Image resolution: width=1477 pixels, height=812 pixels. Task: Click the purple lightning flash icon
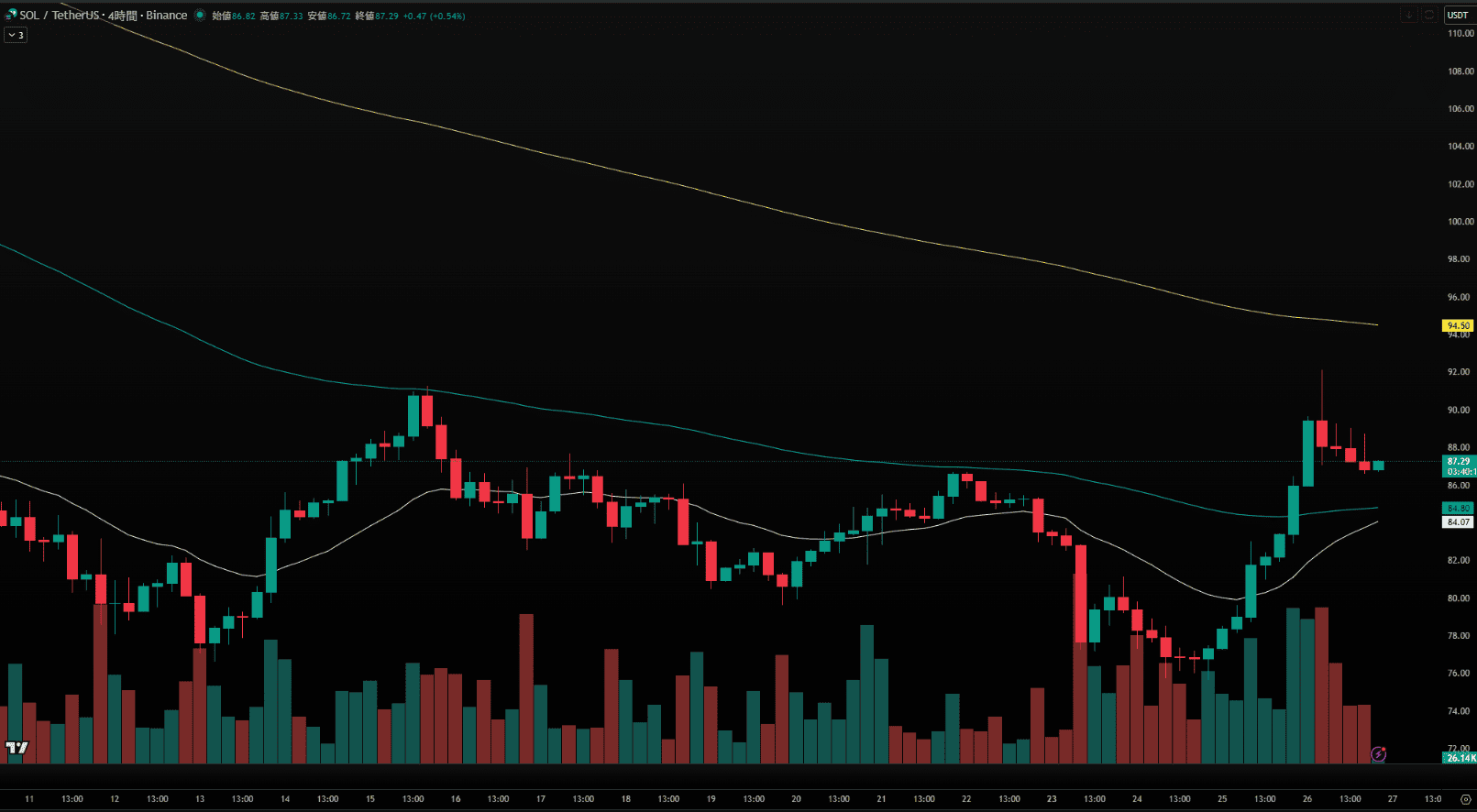click(1377, 754)
